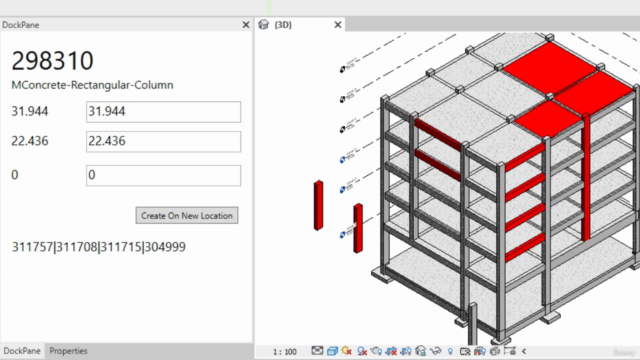Toggle the Sun Path icon

click(x=347, y=351)
